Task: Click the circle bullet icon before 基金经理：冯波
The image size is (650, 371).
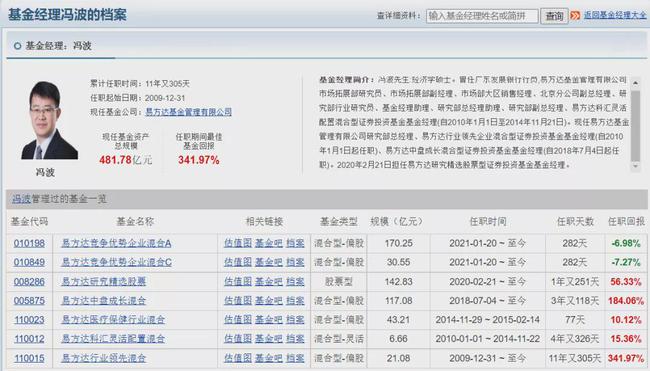Action: click(x=17, y=46)
